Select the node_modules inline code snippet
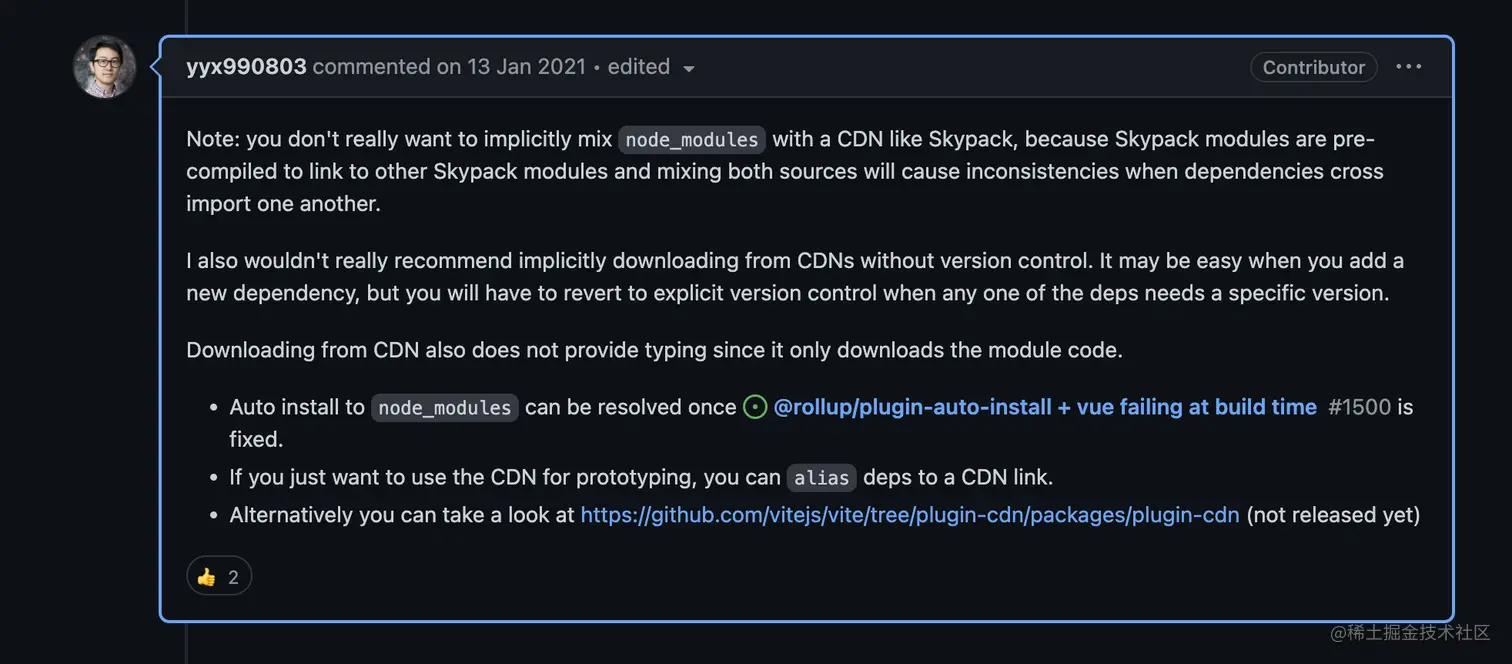This screenshot has width=1512, height=664. point(691,139)
